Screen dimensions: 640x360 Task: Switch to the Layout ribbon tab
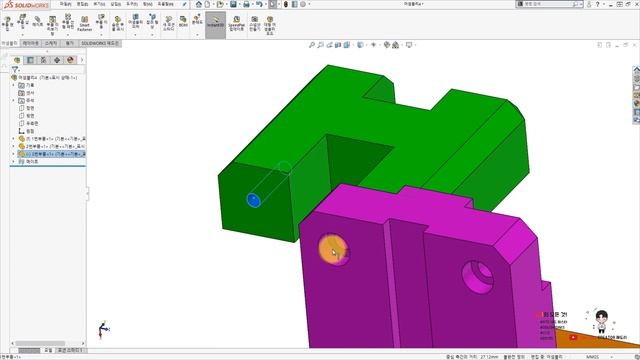point(31,43)
